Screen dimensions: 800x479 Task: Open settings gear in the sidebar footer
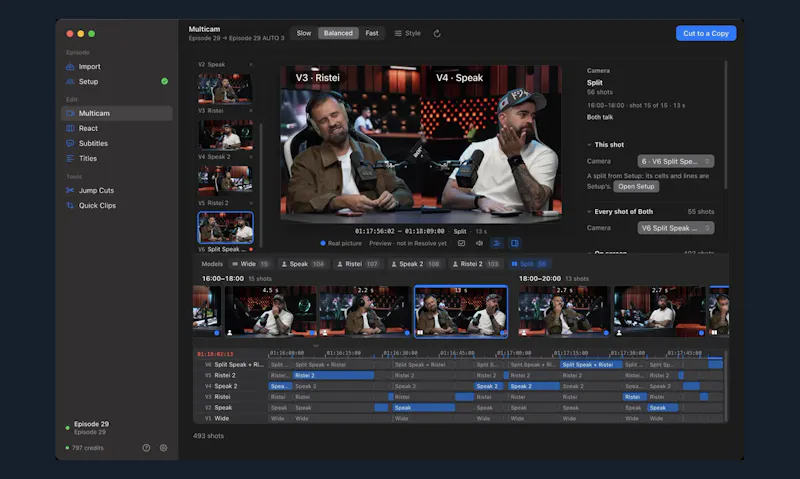pyautogui.click(x=163, y=448)
